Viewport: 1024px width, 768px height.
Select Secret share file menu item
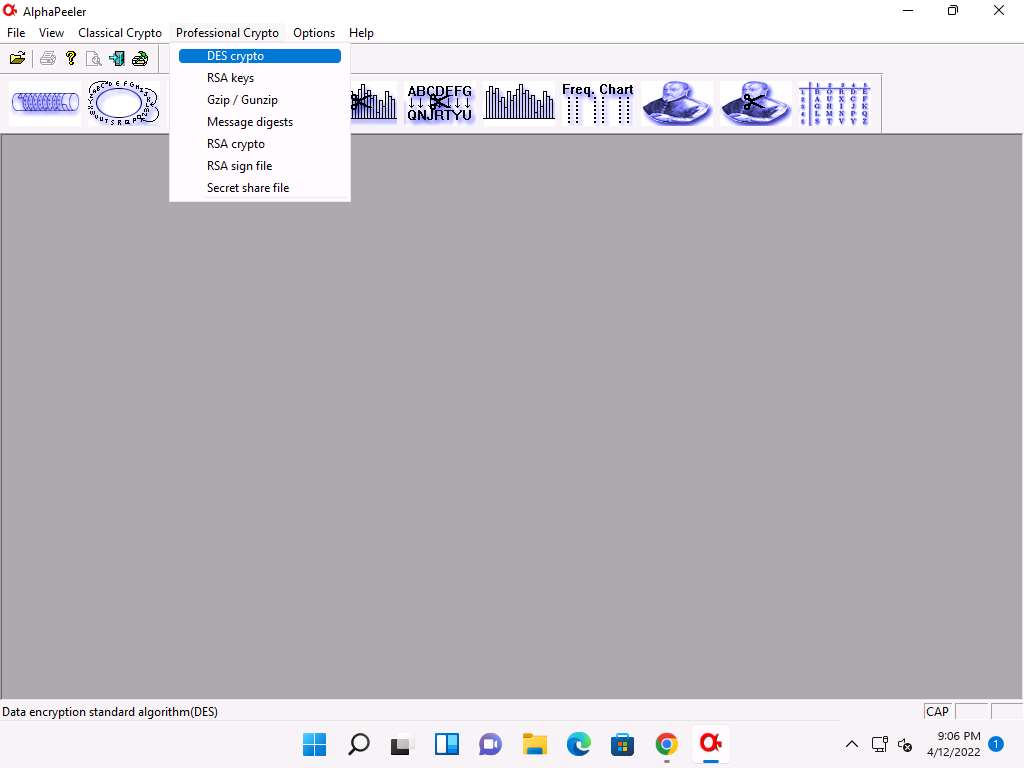coord(248,188)
